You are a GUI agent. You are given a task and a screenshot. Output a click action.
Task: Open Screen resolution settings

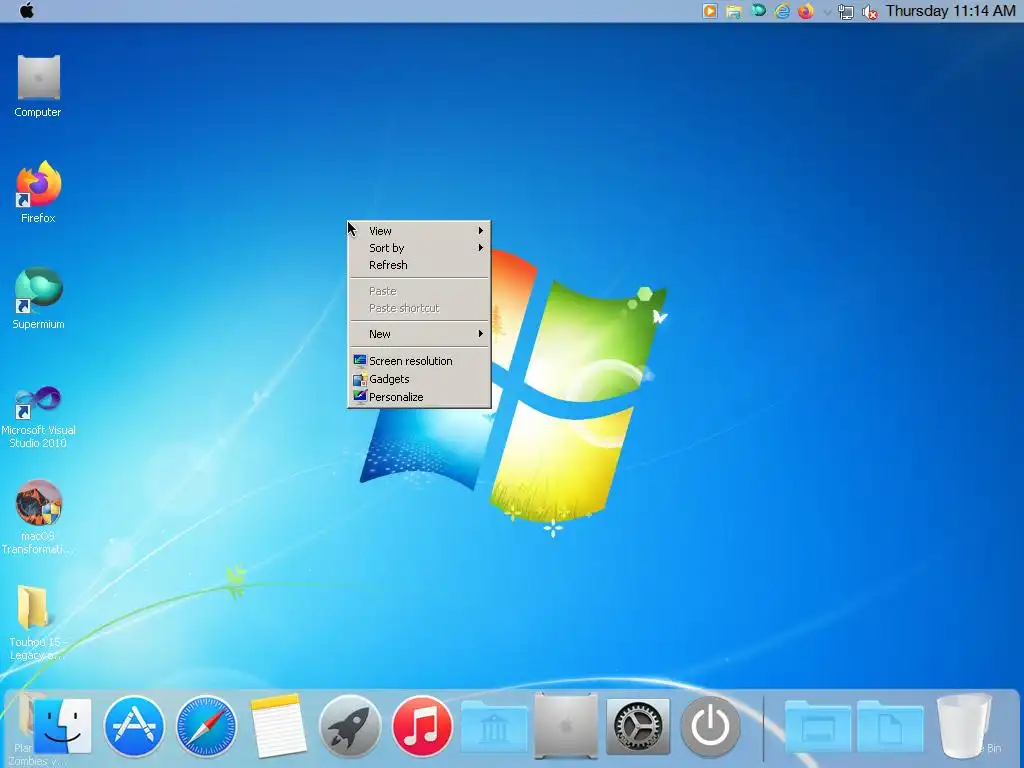click(x=419, y=360)
